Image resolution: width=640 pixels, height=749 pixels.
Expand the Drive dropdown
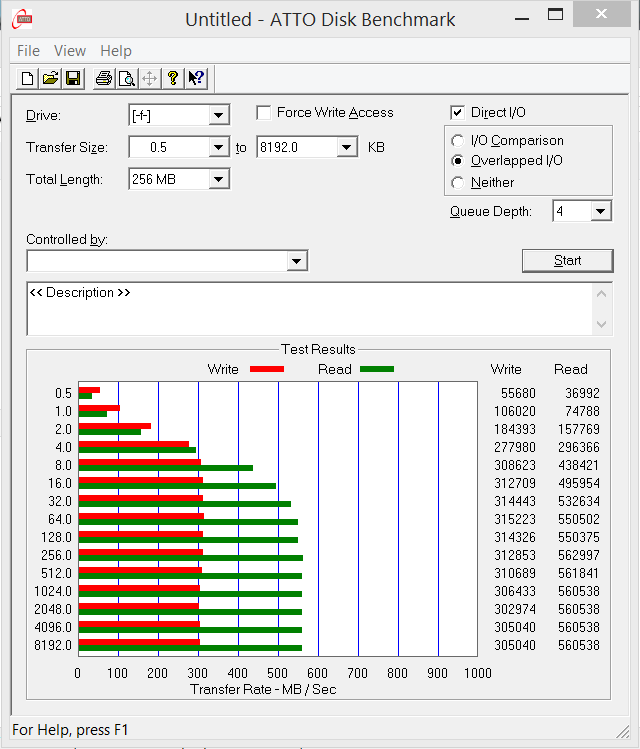tap(218, 115)
